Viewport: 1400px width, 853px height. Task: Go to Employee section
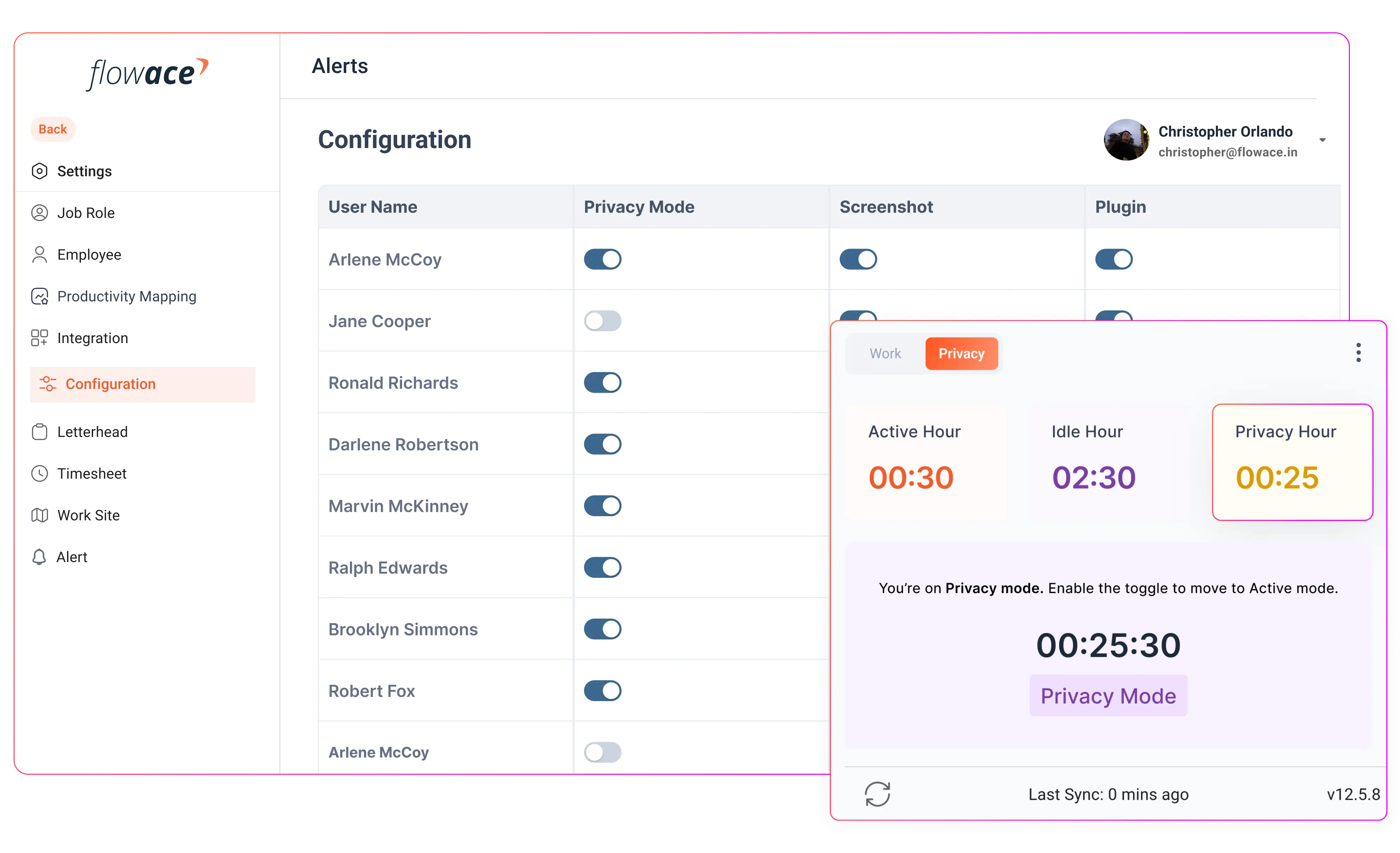(89, 254)
